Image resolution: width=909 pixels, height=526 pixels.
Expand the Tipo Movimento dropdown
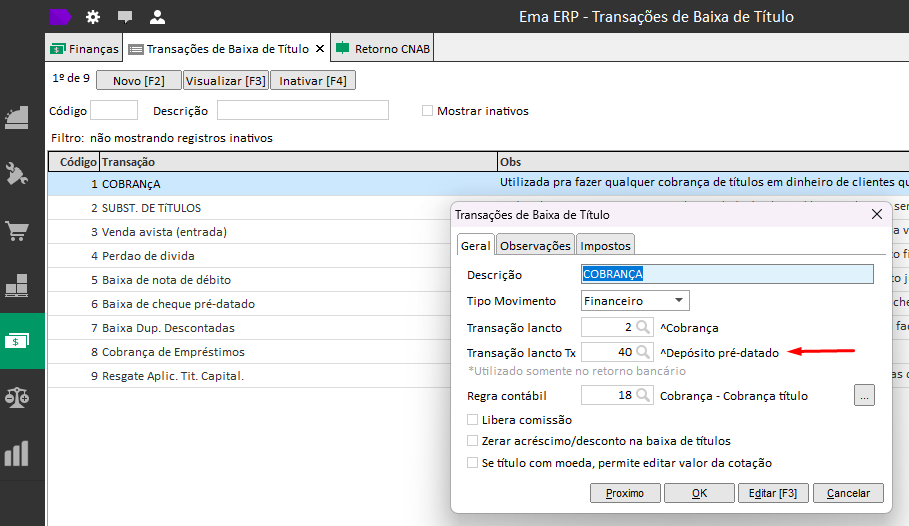point(678,300)
